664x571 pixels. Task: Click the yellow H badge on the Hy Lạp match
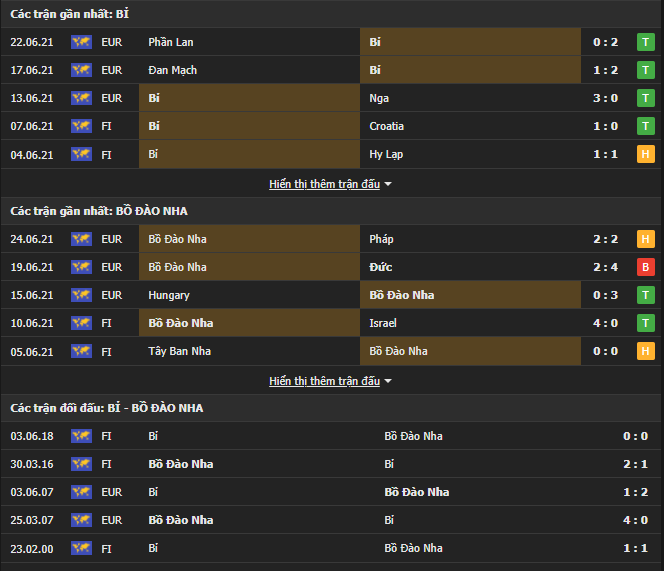pos(646,154)
